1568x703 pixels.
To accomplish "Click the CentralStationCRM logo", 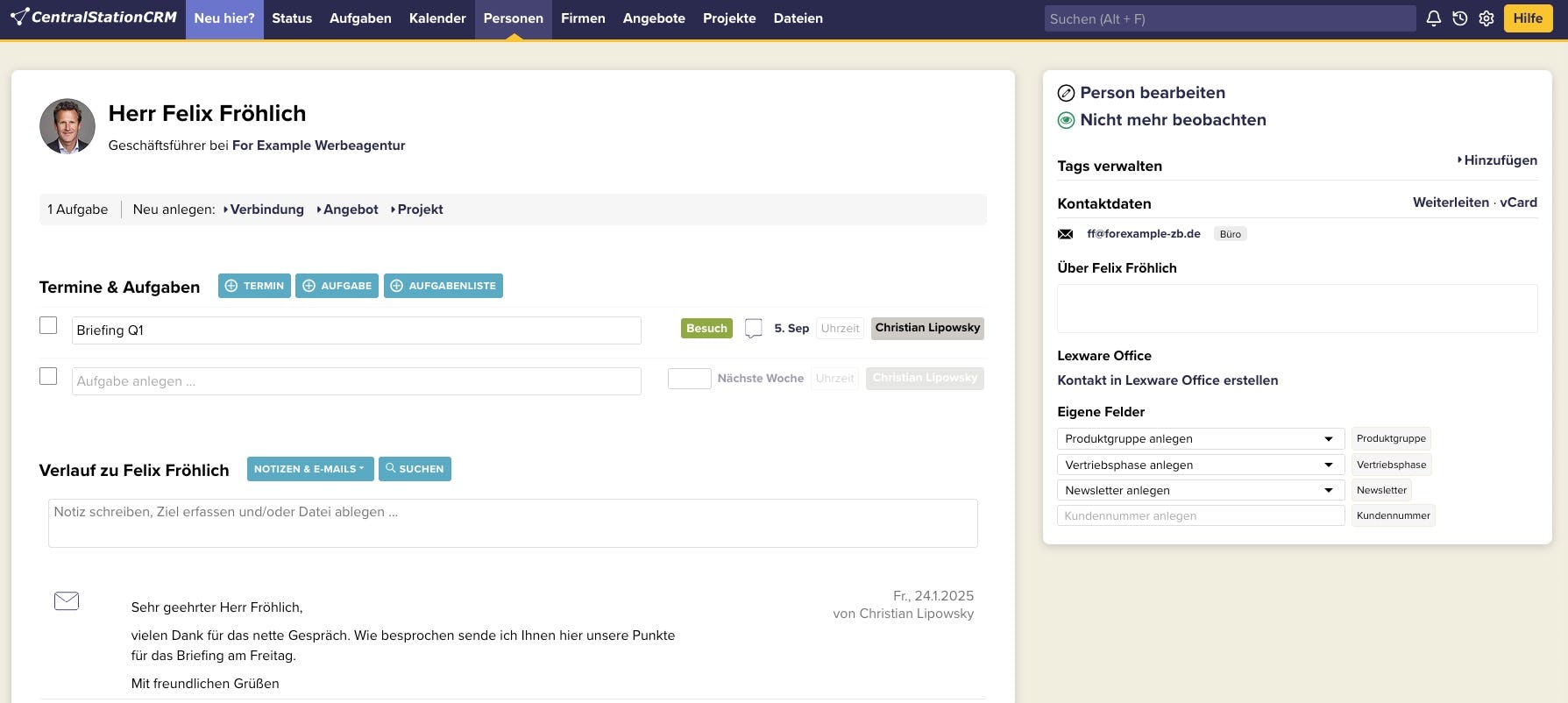I will (94, 18).
